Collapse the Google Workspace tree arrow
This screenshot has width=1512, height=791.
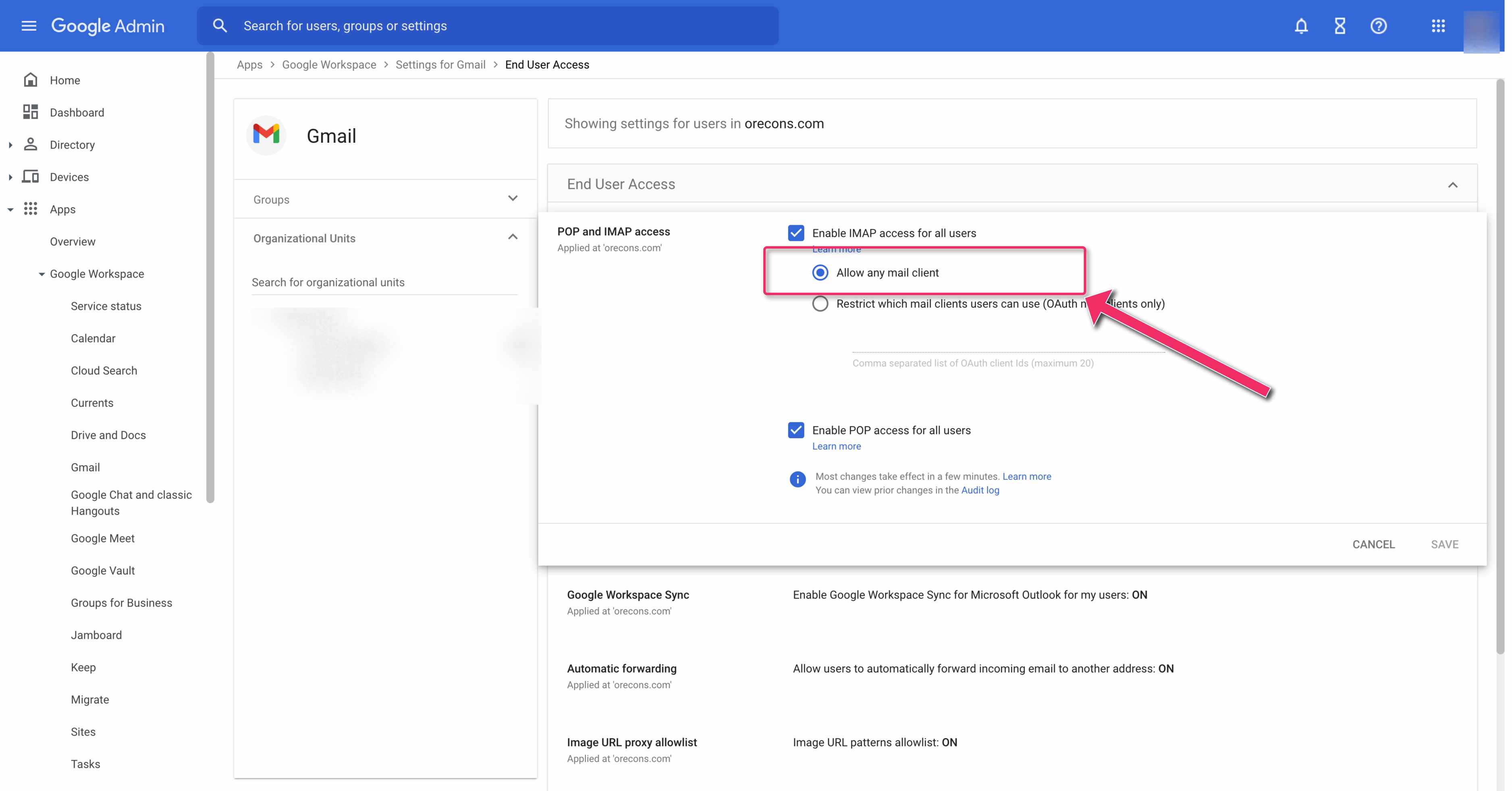click(x=42, y=274)
